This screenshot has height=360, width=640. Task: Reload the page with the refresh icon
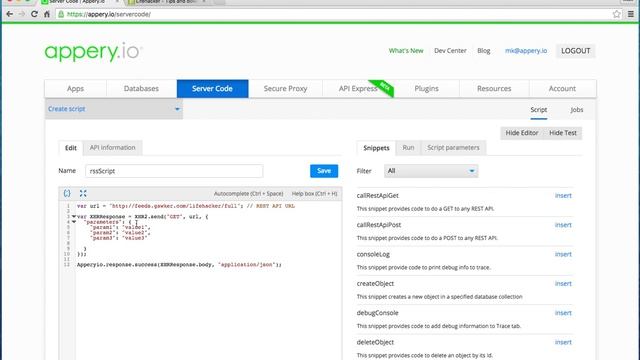(x=34, y=14)
